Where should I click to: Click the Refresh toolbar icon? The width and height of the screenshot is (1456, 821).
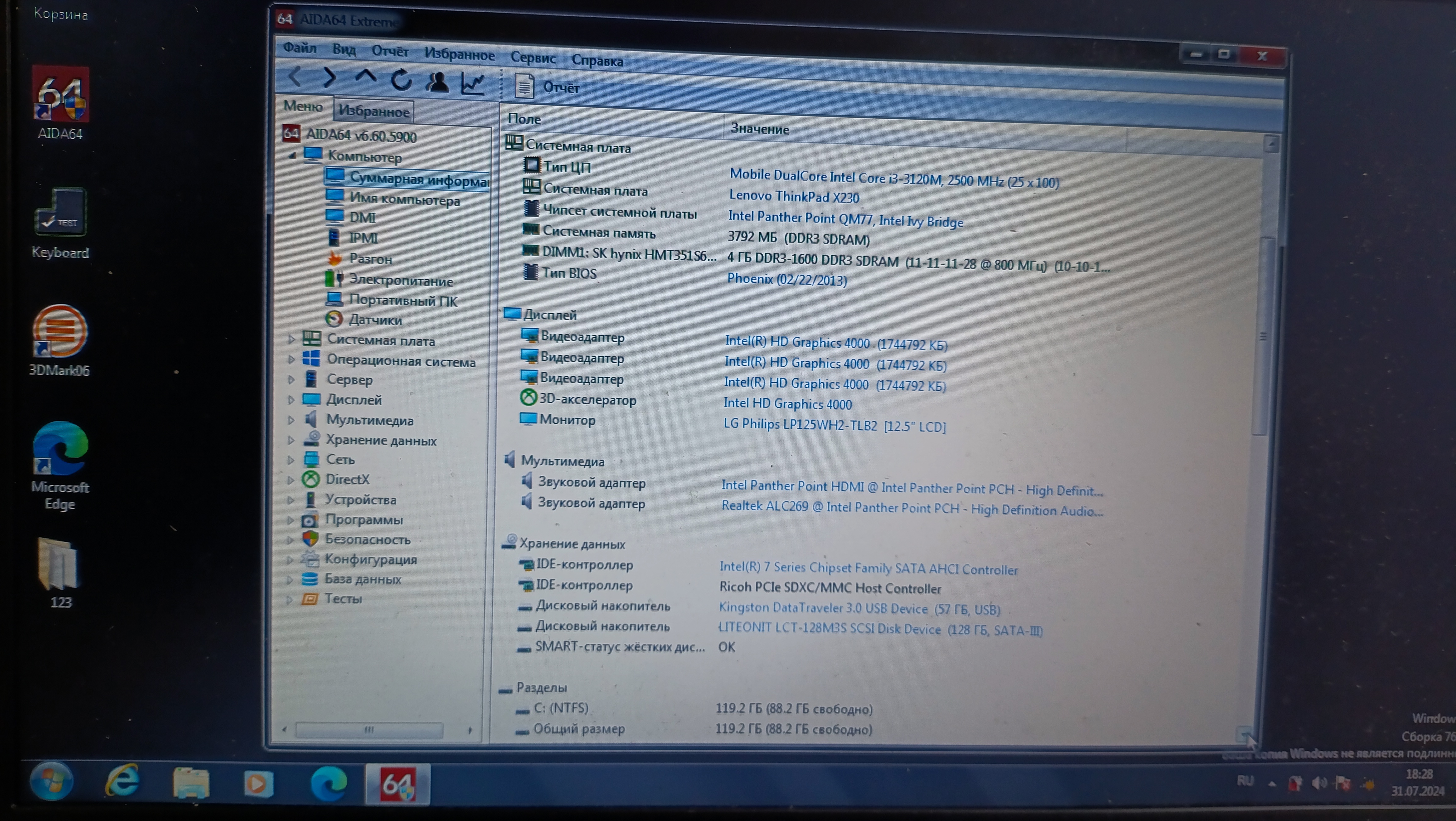pyautogui.click(x=401, y=80)
